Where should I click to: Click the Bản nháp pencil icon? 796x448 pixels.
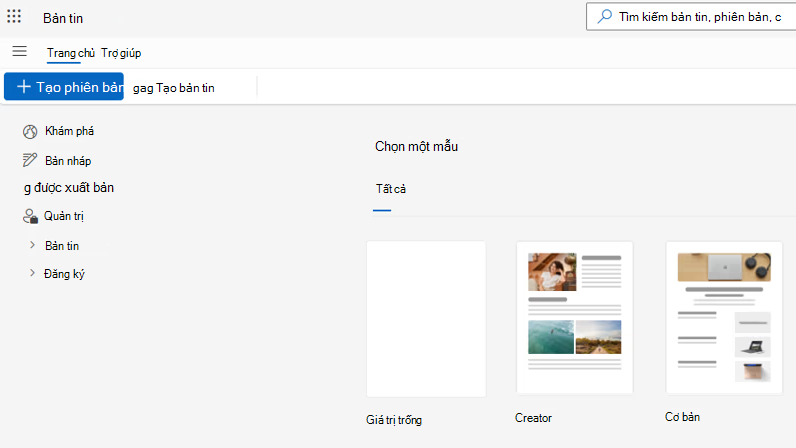pyautogui.click(x=29, y=160)
